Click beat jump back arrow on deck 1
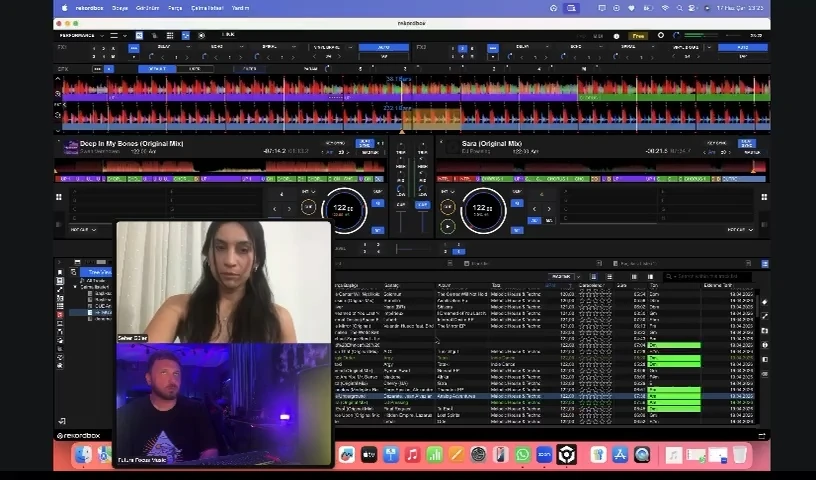The height and width of the screenshot is (480, 816). (275, 209)
